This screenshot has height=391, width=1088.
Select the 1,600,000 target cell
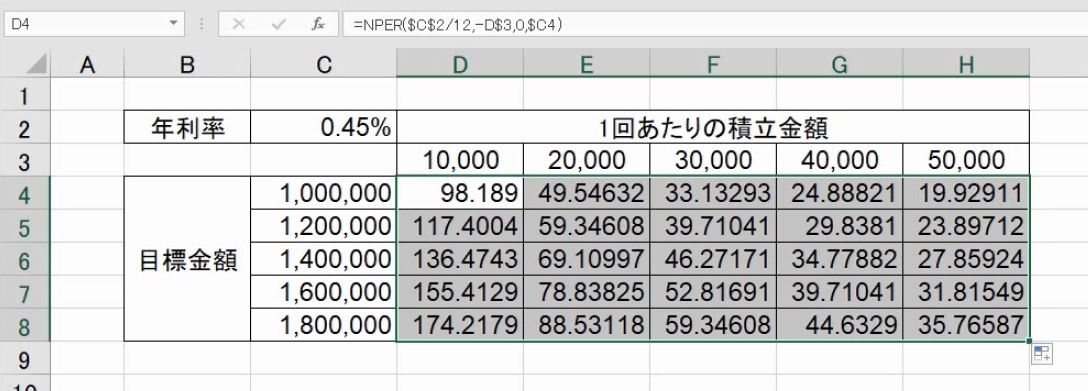pos(324,292)
